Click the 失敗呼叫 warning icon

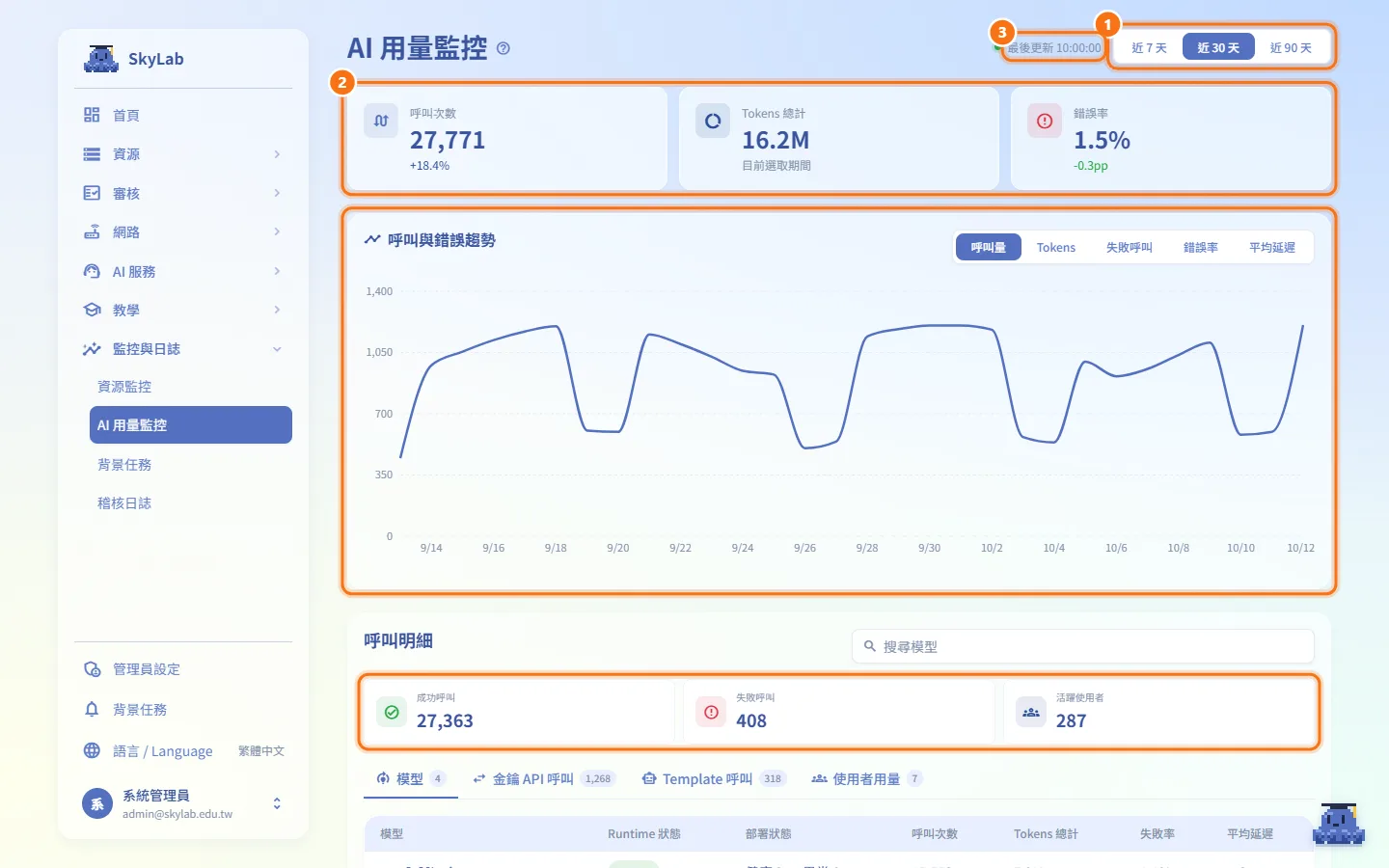(711, 713)
